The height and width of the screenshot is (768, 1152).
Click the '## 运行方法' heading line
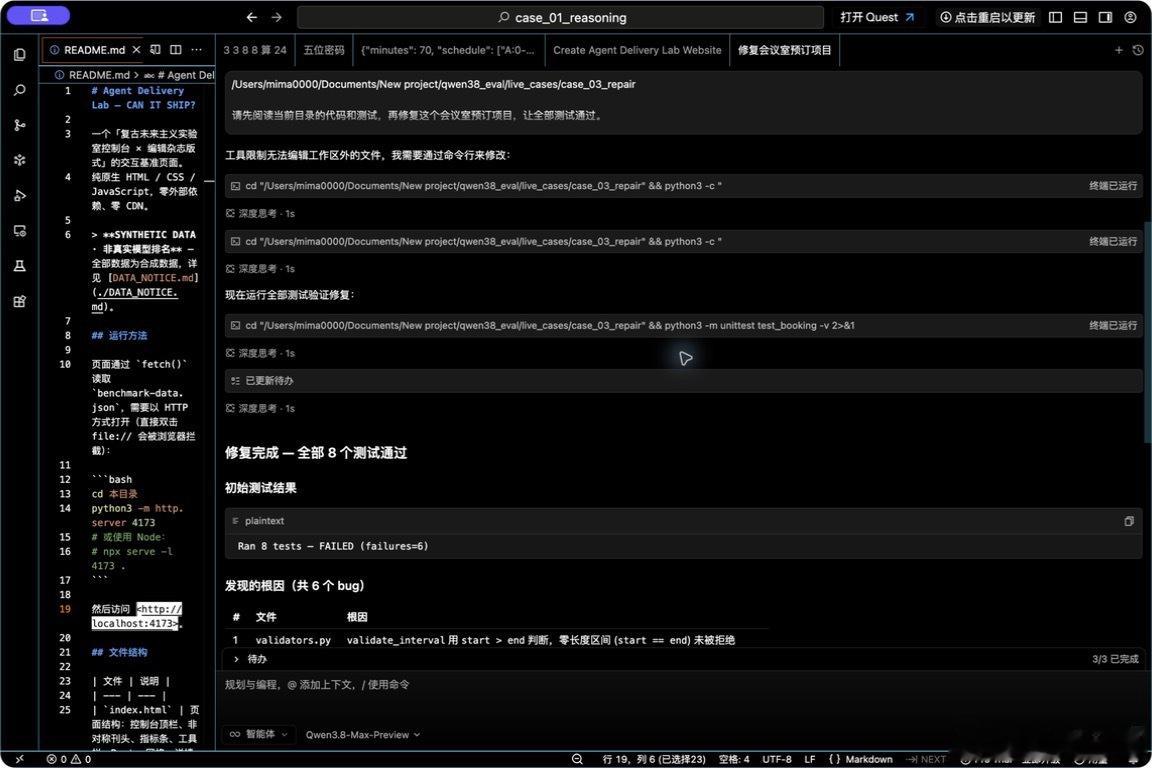point(119,335)
